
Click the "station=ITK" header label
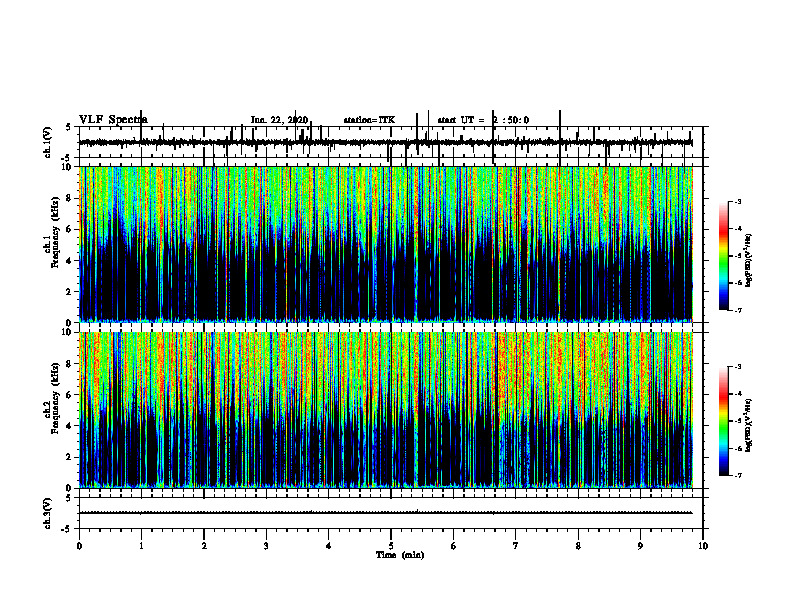pos(369,120)
